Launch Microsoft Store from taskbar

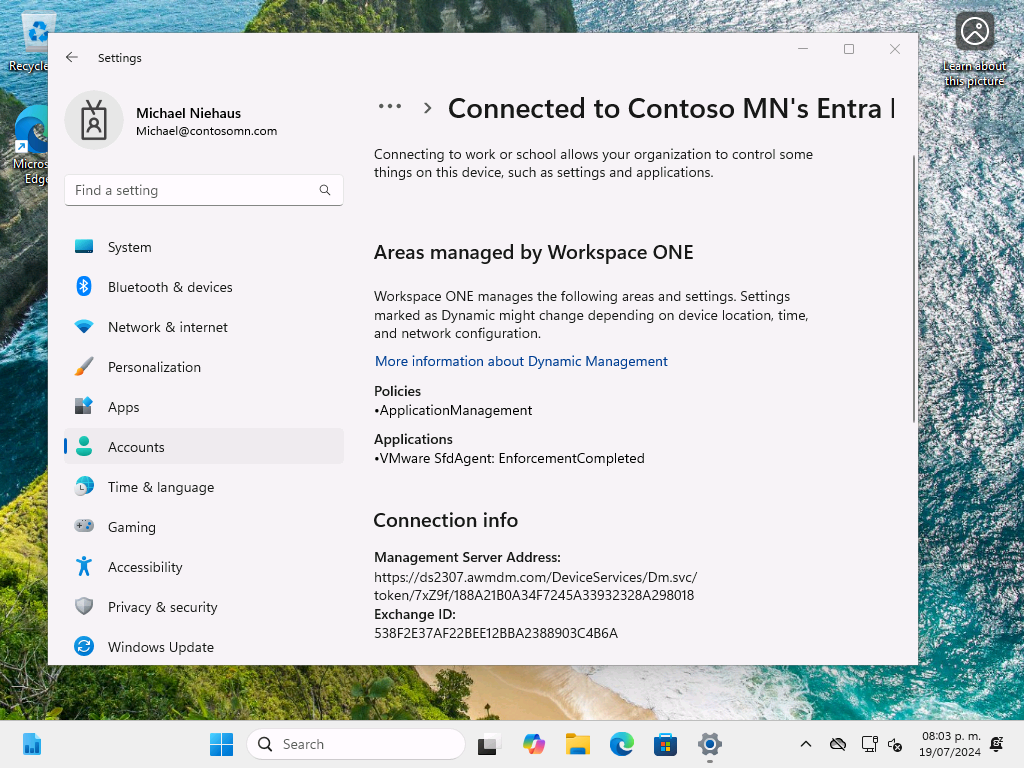coord(665,744)
